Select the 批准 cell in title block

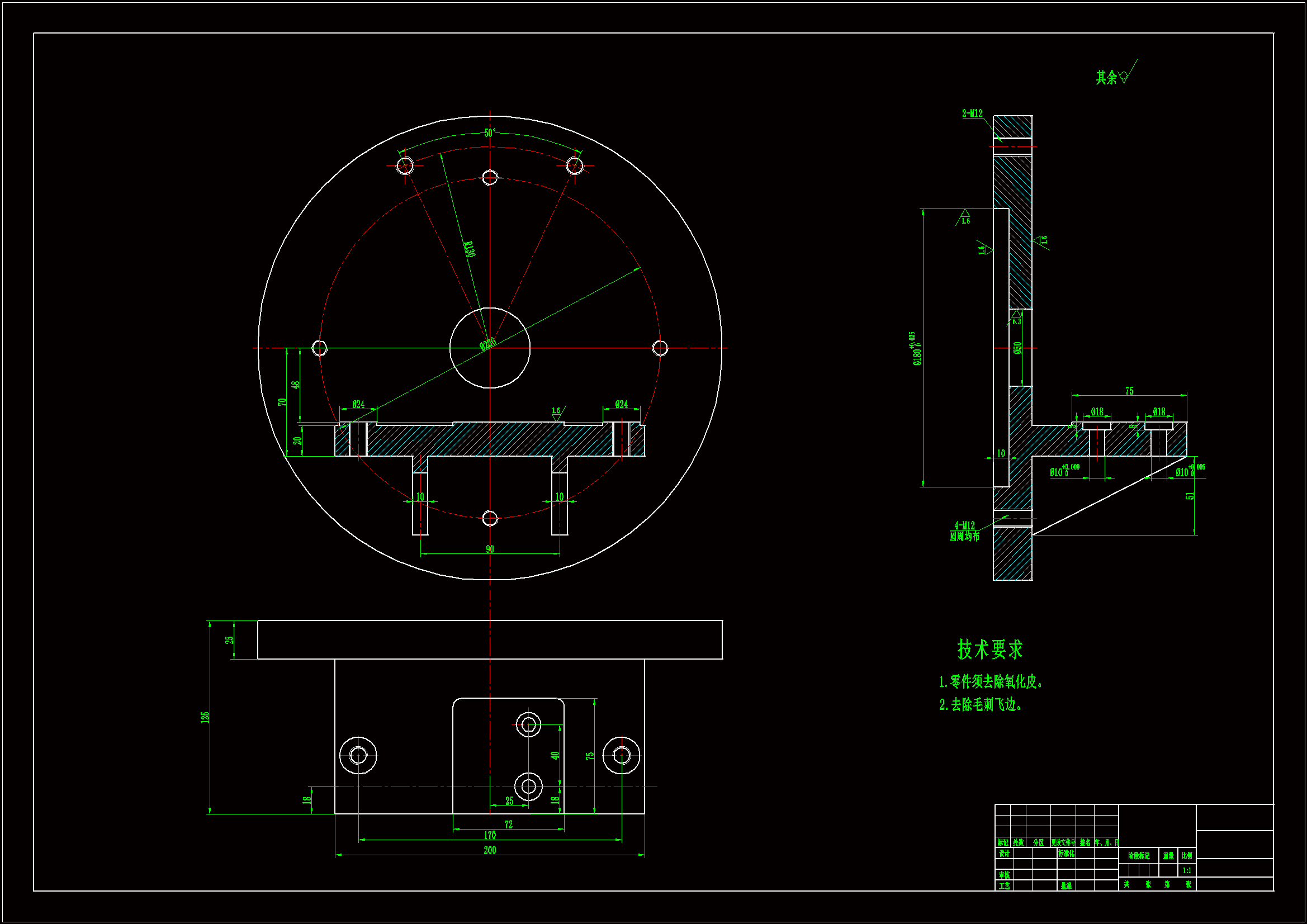[x=1066, y=886]
